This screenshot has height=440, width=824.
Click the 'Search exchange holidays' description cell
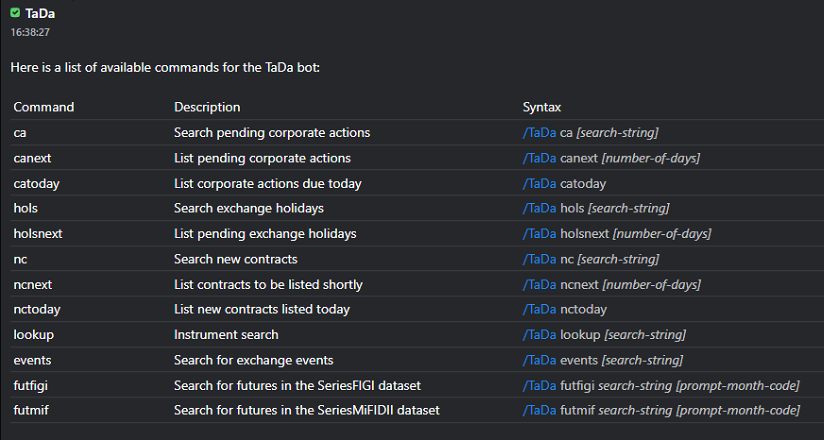pos(248,209)
